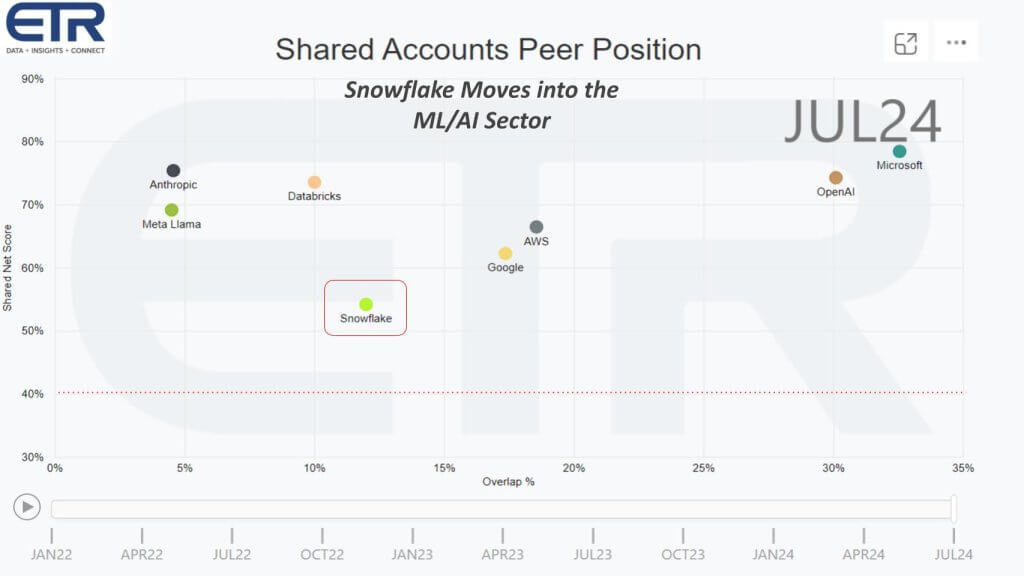
Task: Select the OpenAI data point
Action: pyautogui.click(x=835, y=178)
